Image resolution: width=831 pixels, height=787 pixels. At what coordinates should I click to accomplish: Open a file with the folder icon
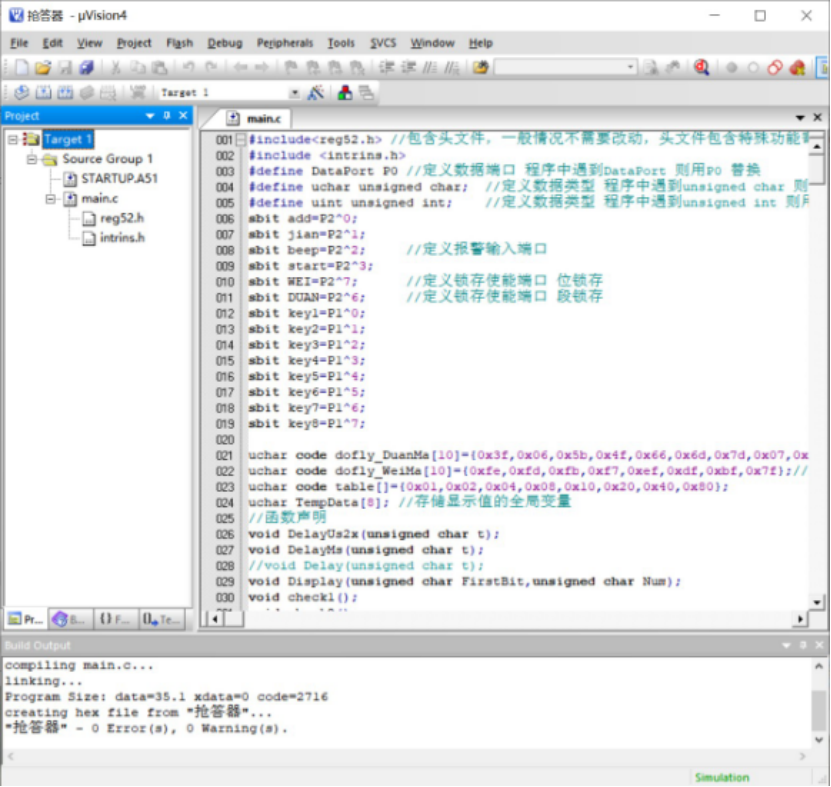43,67
